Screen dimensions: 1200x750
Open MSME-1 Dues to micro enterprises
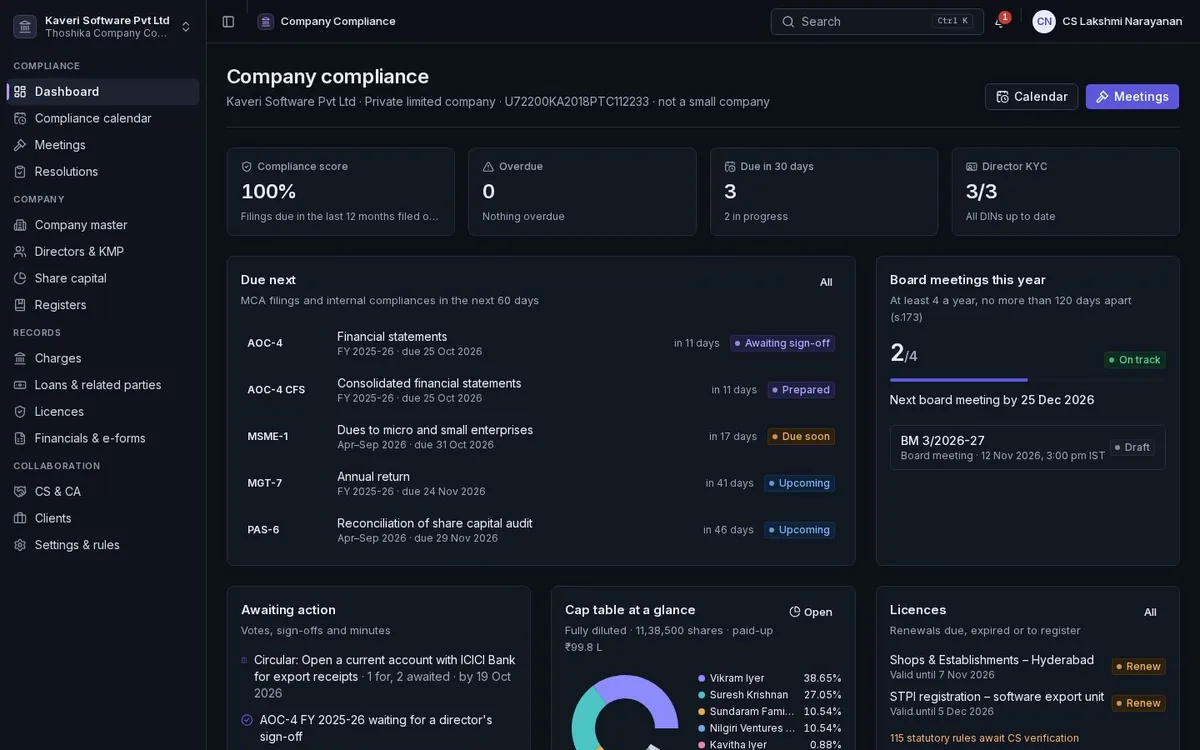pos(541,436)
